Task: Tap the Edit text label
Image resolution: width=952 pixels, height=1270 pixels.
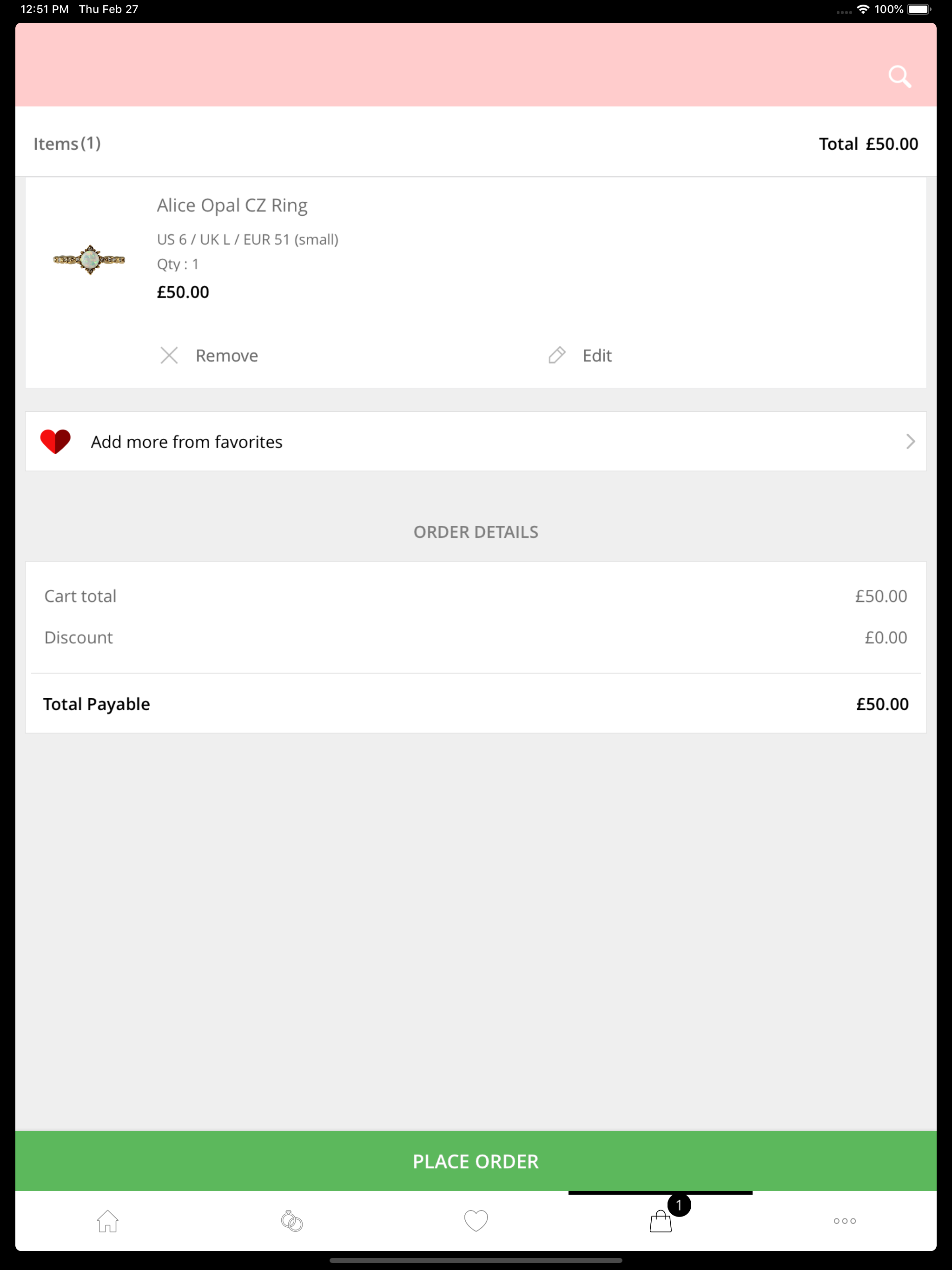Action: tap(597, 356)
